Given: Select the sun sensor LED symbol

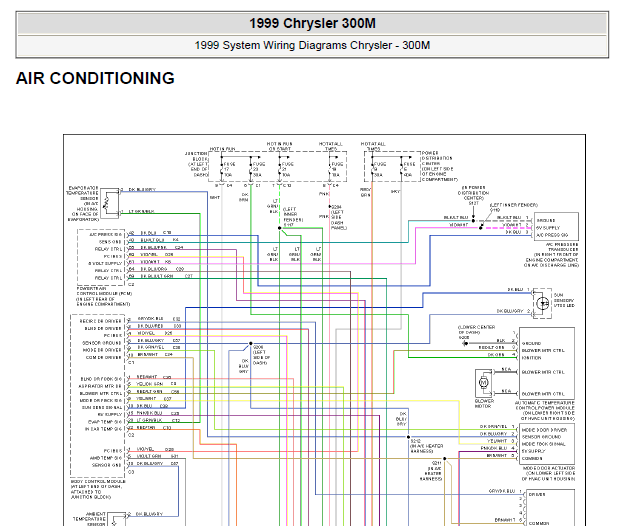Looking at the screenshot, I should (x=543, y=303).
